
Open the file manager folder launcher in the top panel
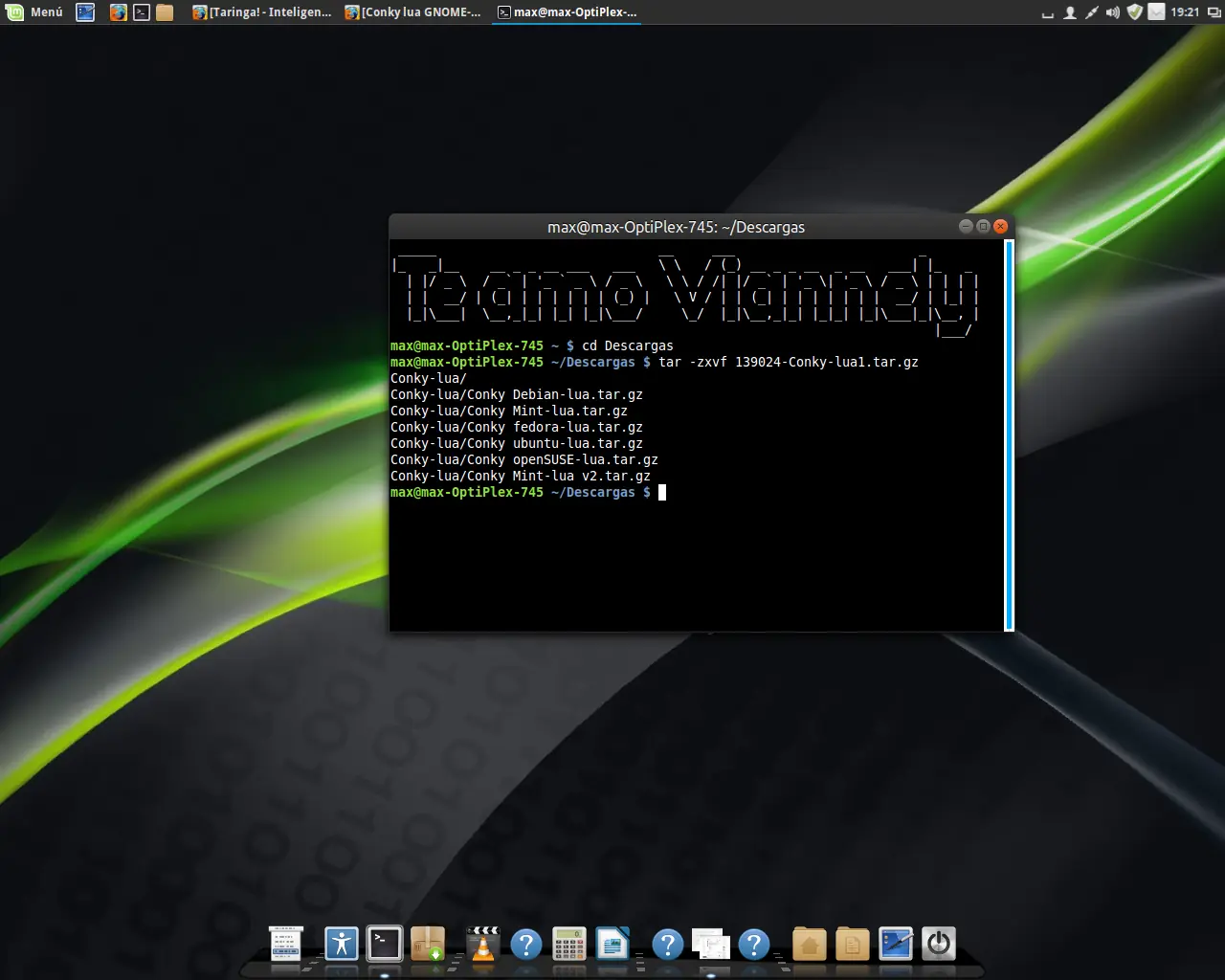[165, 12]
